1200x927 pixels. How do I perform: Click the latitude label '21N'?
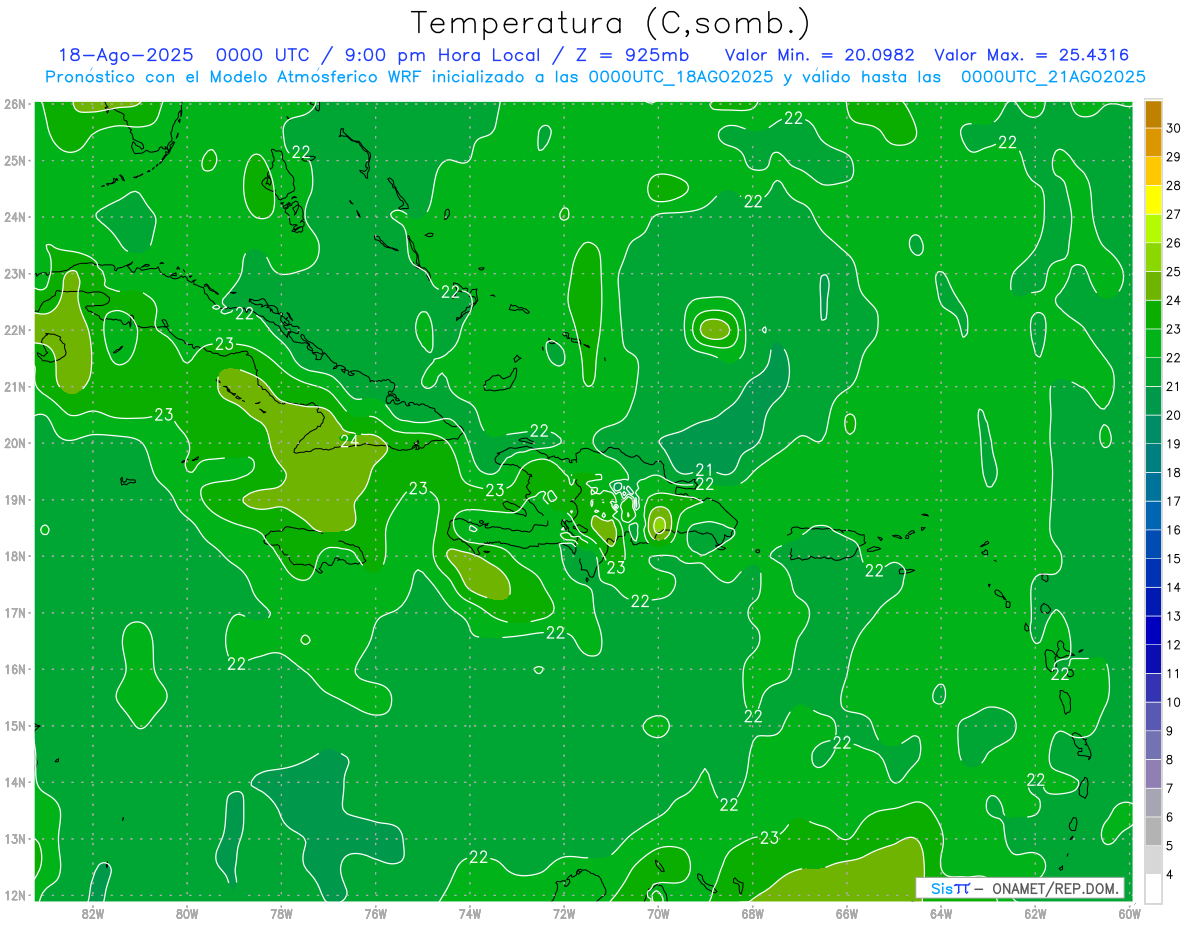(x=15, y=387)
